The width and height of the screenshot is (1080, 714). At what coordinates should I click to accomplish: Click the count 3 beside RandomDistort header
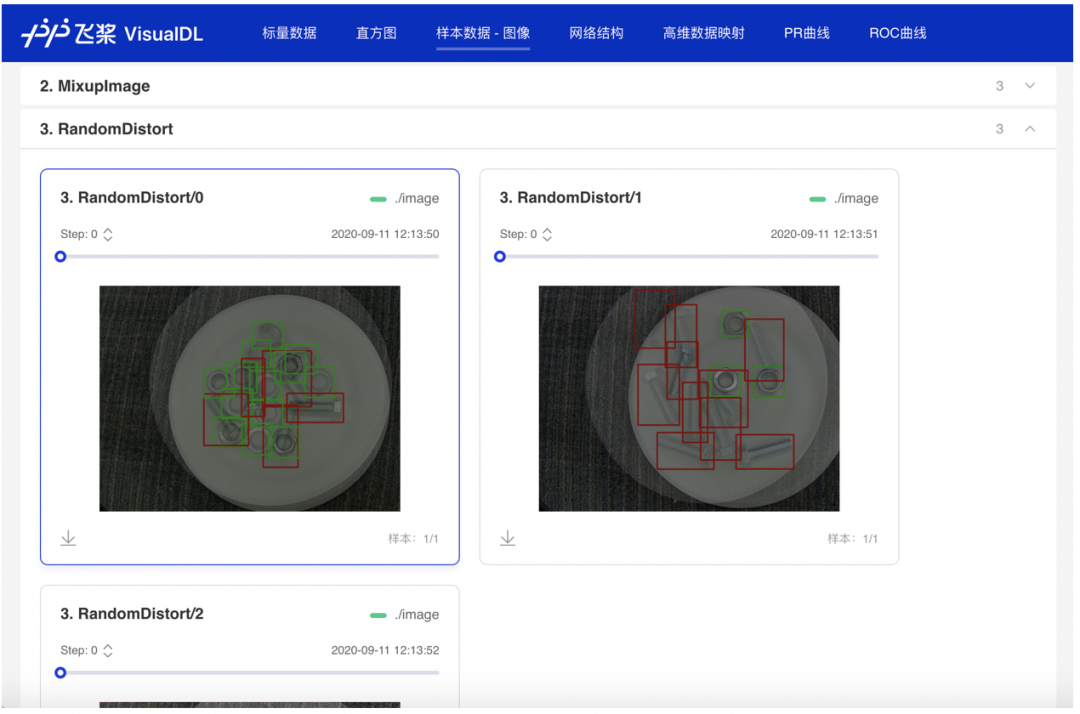[x=999, y=129]
